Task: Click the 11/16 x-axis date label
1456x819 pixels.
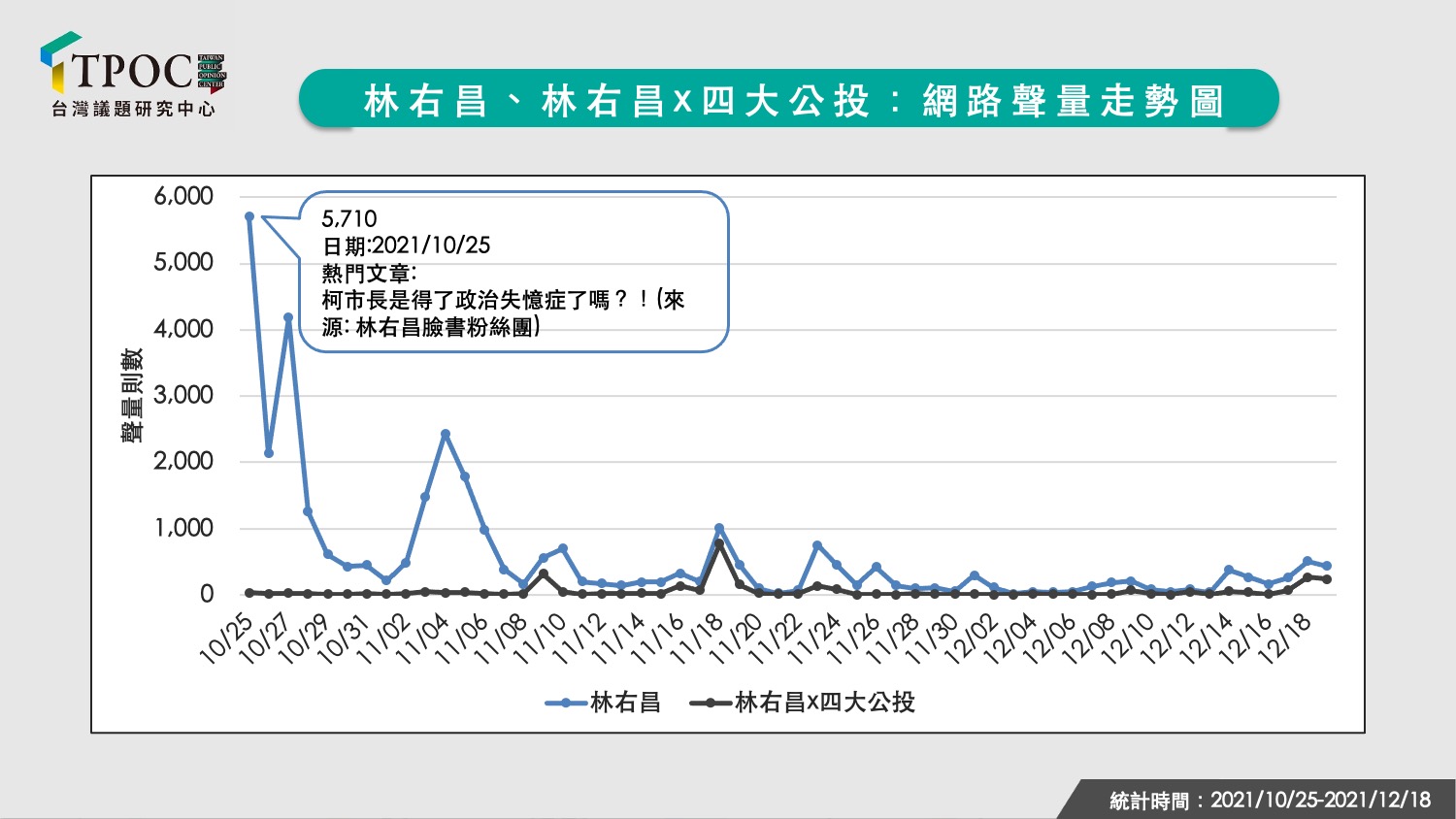Action: 659,638
